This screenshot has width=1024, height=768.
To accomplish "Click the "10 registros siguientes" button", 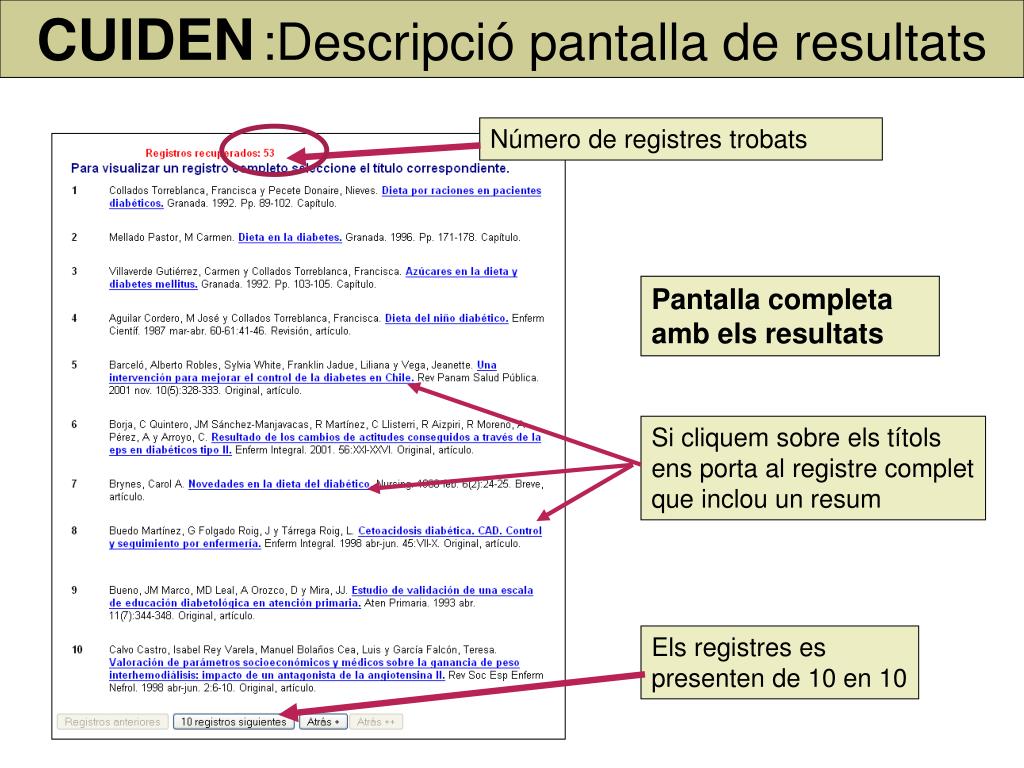I will 234,722.
